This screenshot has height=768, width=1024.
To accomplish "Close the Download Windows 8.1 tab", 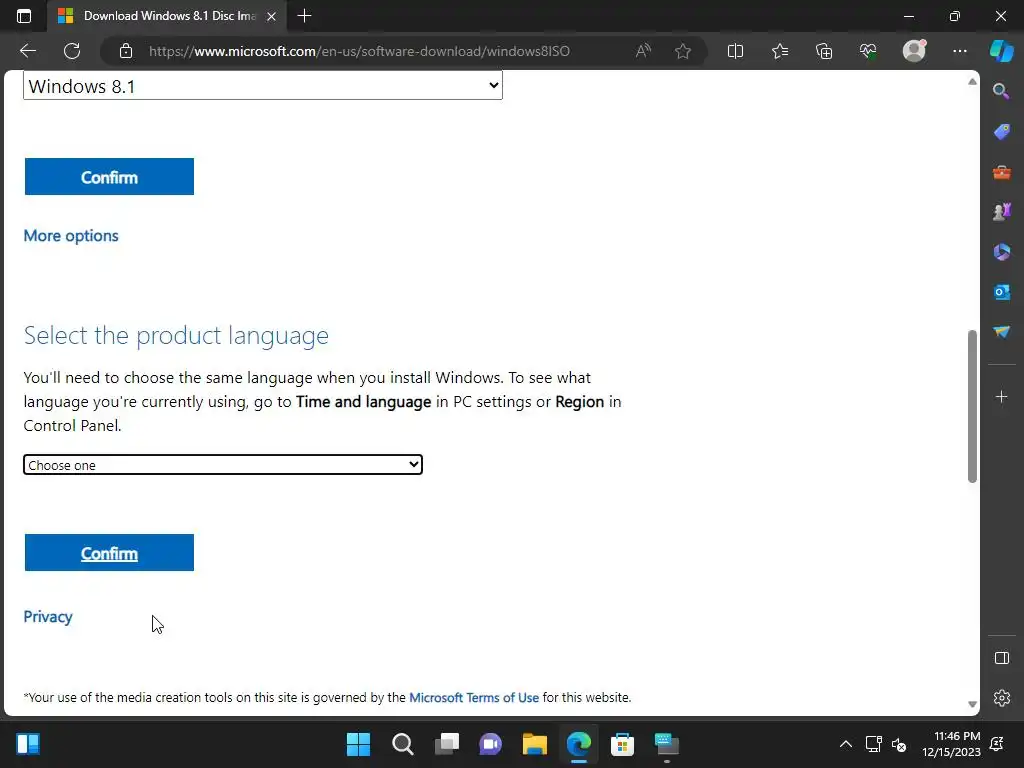I will click(x=272, y=16).
